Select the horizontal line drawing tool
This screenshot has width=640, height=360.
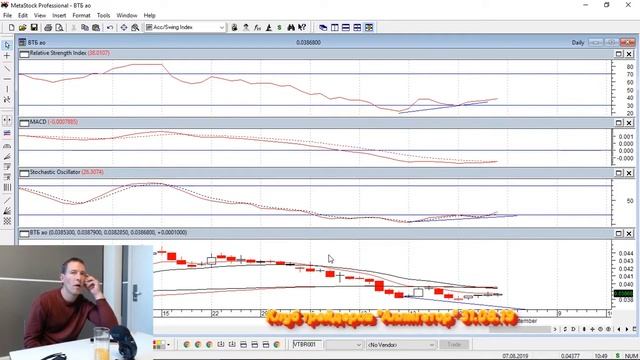coord(7,79)
